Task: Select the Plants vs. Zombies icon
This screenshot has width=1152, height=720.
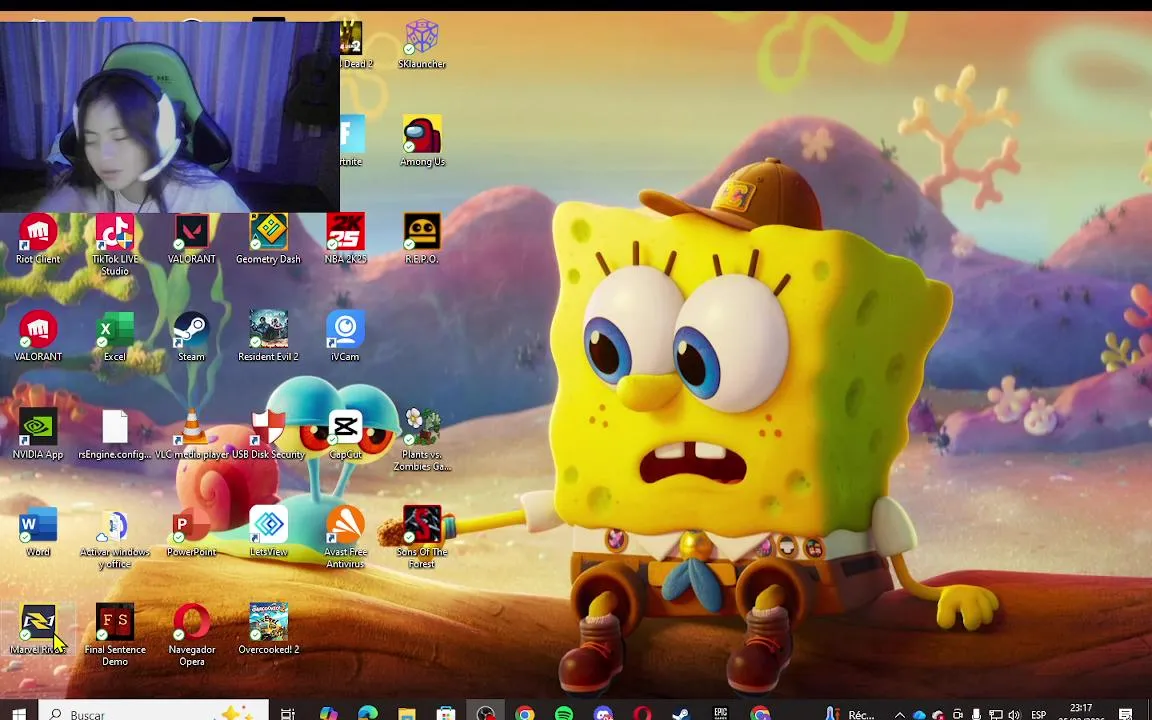Action: [422, 440]
